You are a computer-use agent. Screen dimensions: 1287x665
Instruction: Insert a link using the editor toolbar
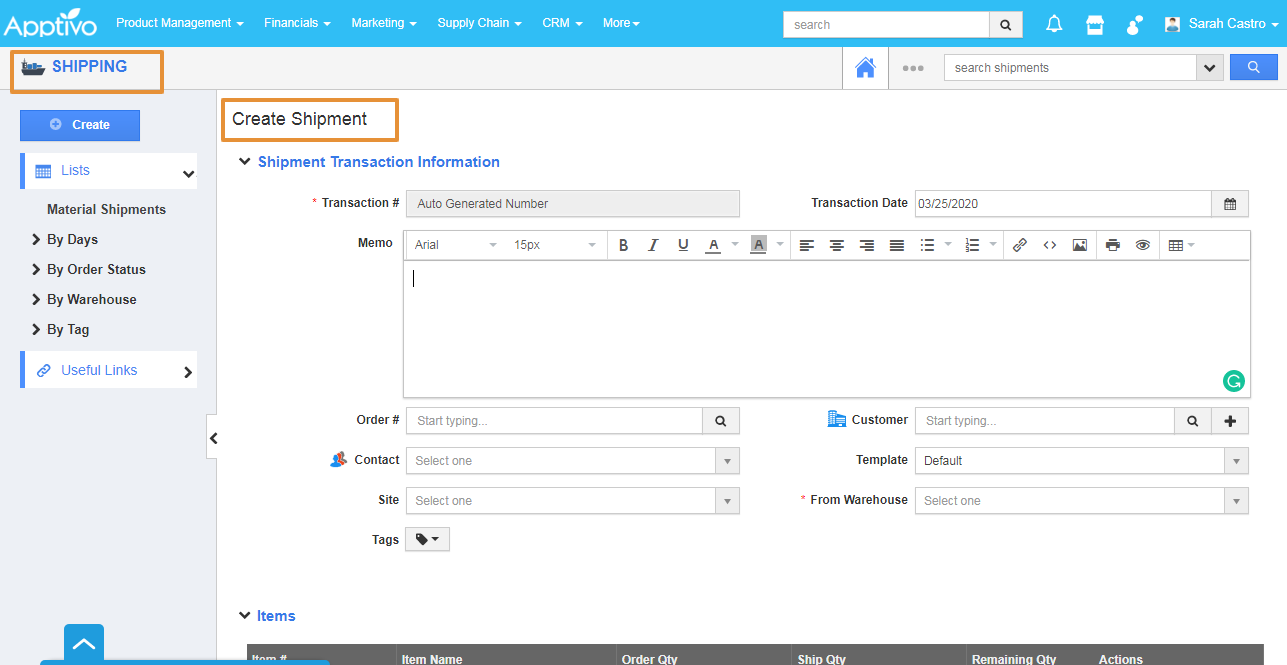coord(1019,245)
